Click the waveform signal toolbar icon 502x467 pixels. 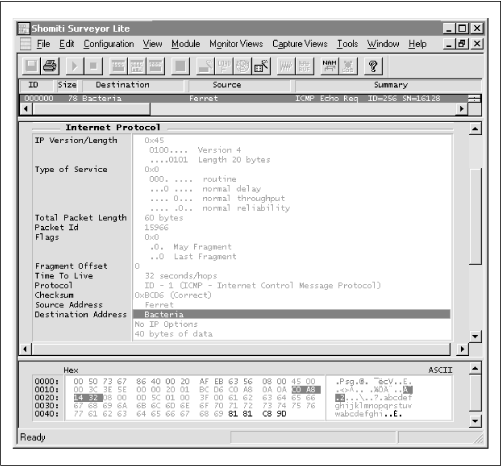[x=286, y=66]
